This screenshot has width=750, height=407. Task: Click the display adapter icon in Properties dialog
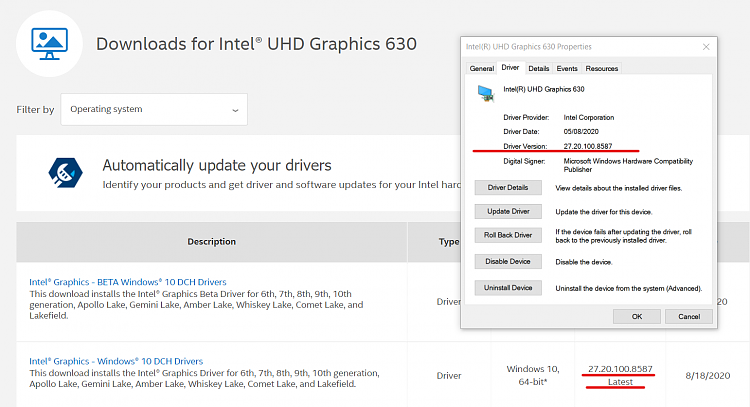coord(485,93)
